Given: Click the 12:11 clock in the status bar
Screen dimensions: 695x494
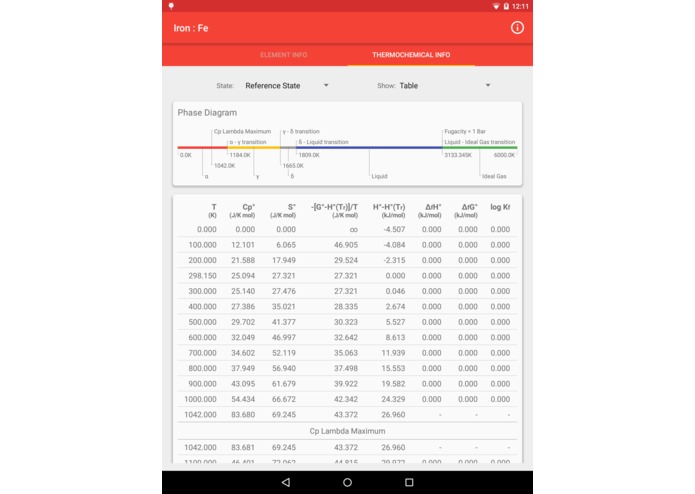Looking at the screenshot, I should click(x=520, y=7).
